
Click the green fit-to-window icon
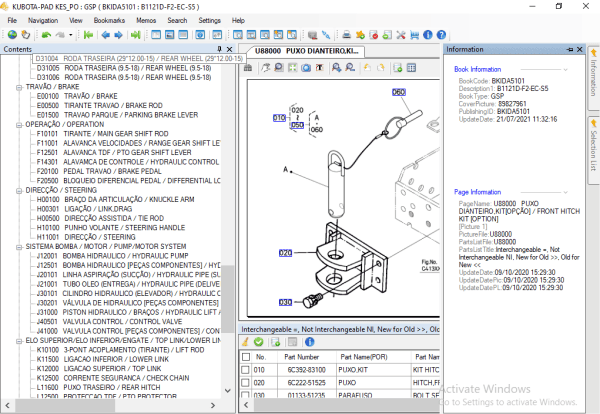click(292, 68)
